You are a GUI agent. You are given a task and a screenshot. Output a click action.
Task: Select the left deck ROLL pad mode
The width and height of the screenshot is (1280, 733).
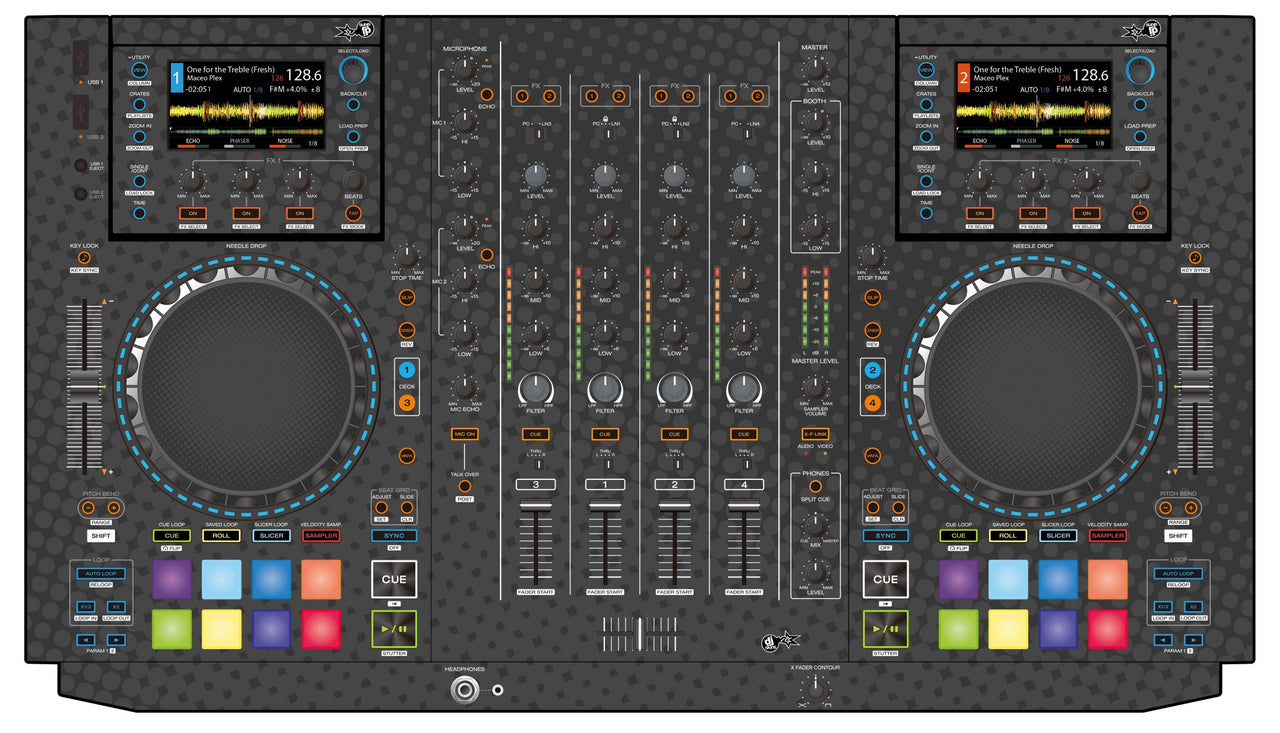click(221, 535)
